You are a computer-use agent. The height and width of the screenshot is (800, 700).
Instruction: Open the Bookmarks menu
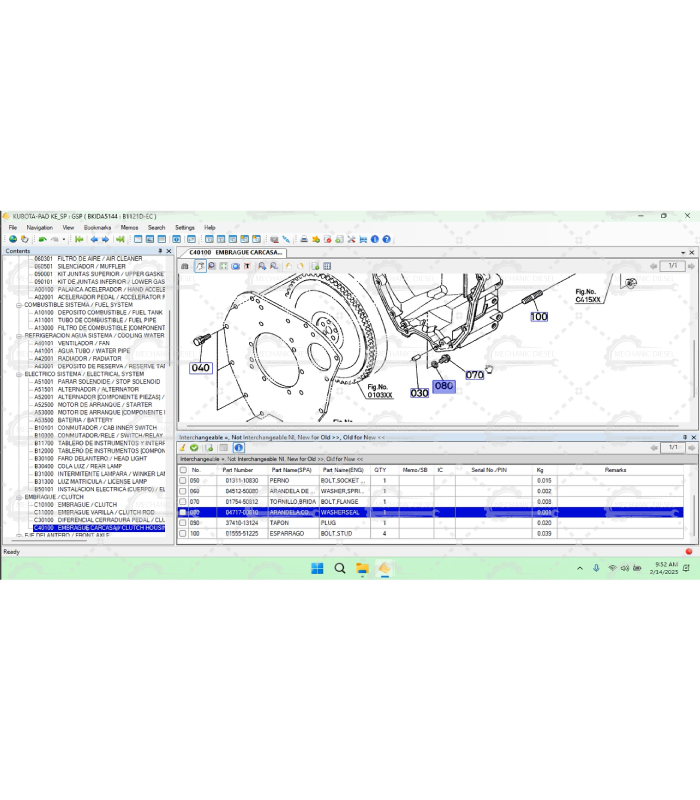(x=97, y=228)
